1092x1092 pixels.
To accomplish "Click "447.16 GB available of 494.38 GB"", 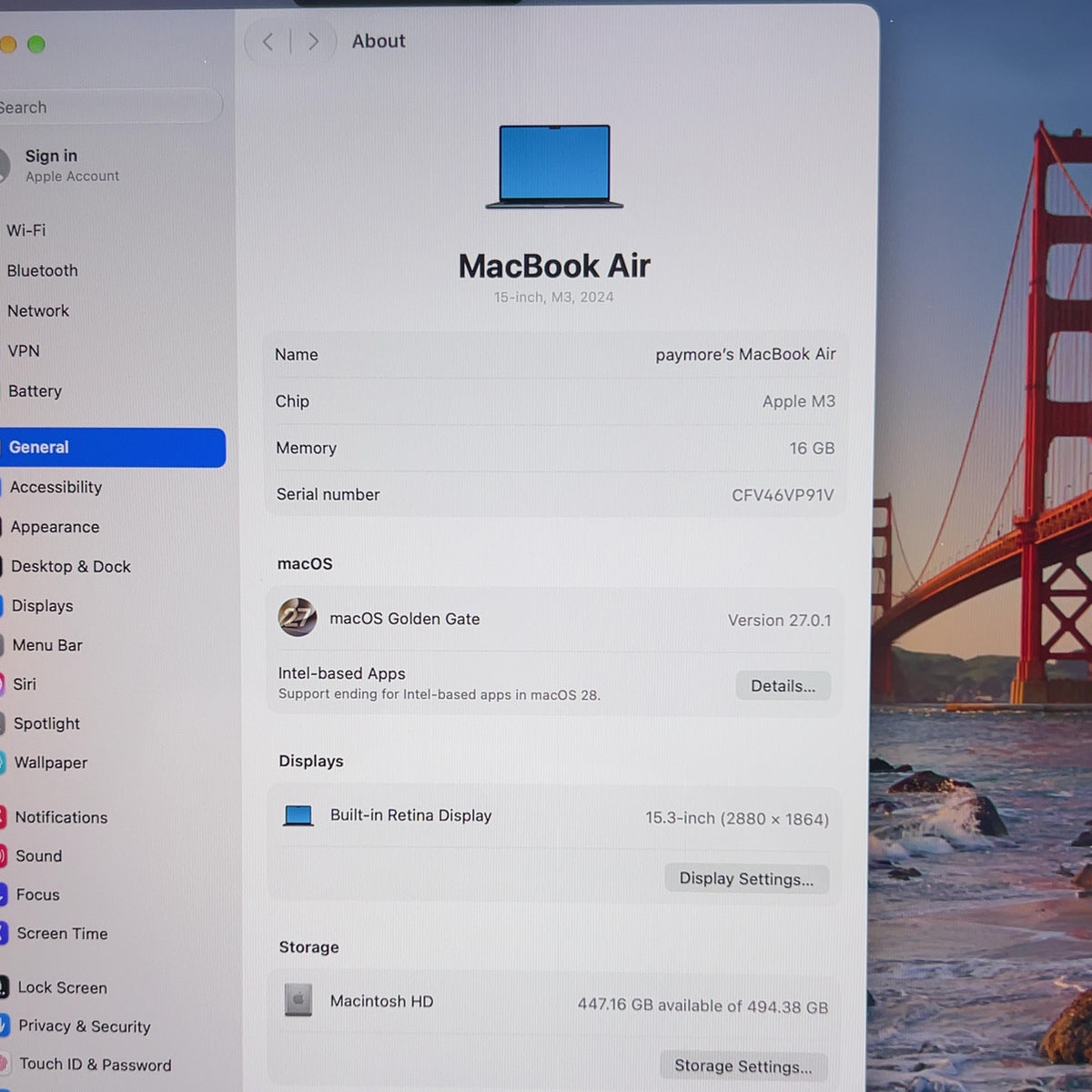I will [x=703, y=1006].
